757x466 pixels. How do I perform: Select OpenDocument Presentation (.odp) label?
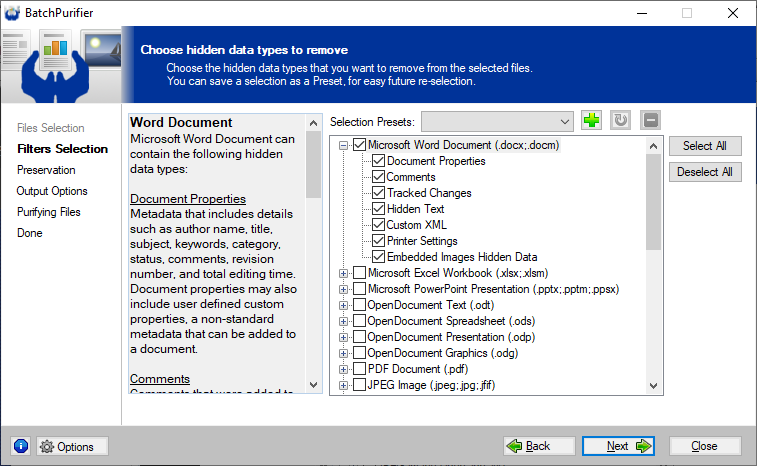451,337
